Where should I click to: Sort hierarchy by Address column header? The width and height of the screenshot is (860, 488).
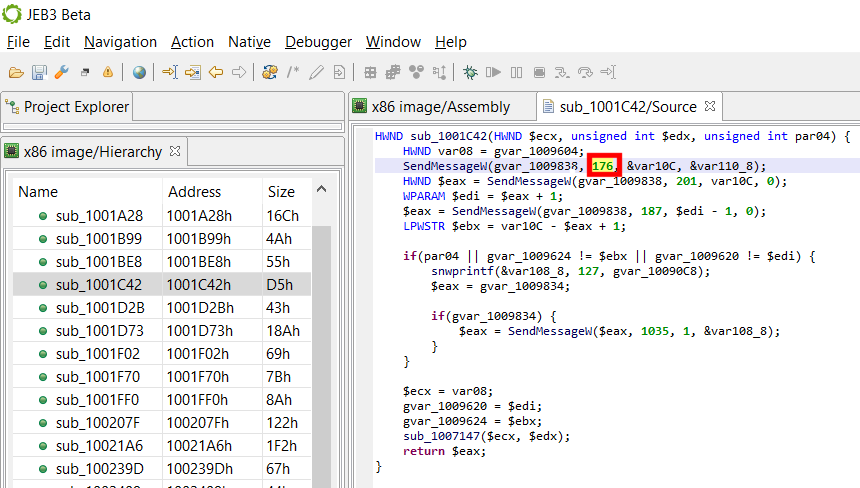[194, 192]
